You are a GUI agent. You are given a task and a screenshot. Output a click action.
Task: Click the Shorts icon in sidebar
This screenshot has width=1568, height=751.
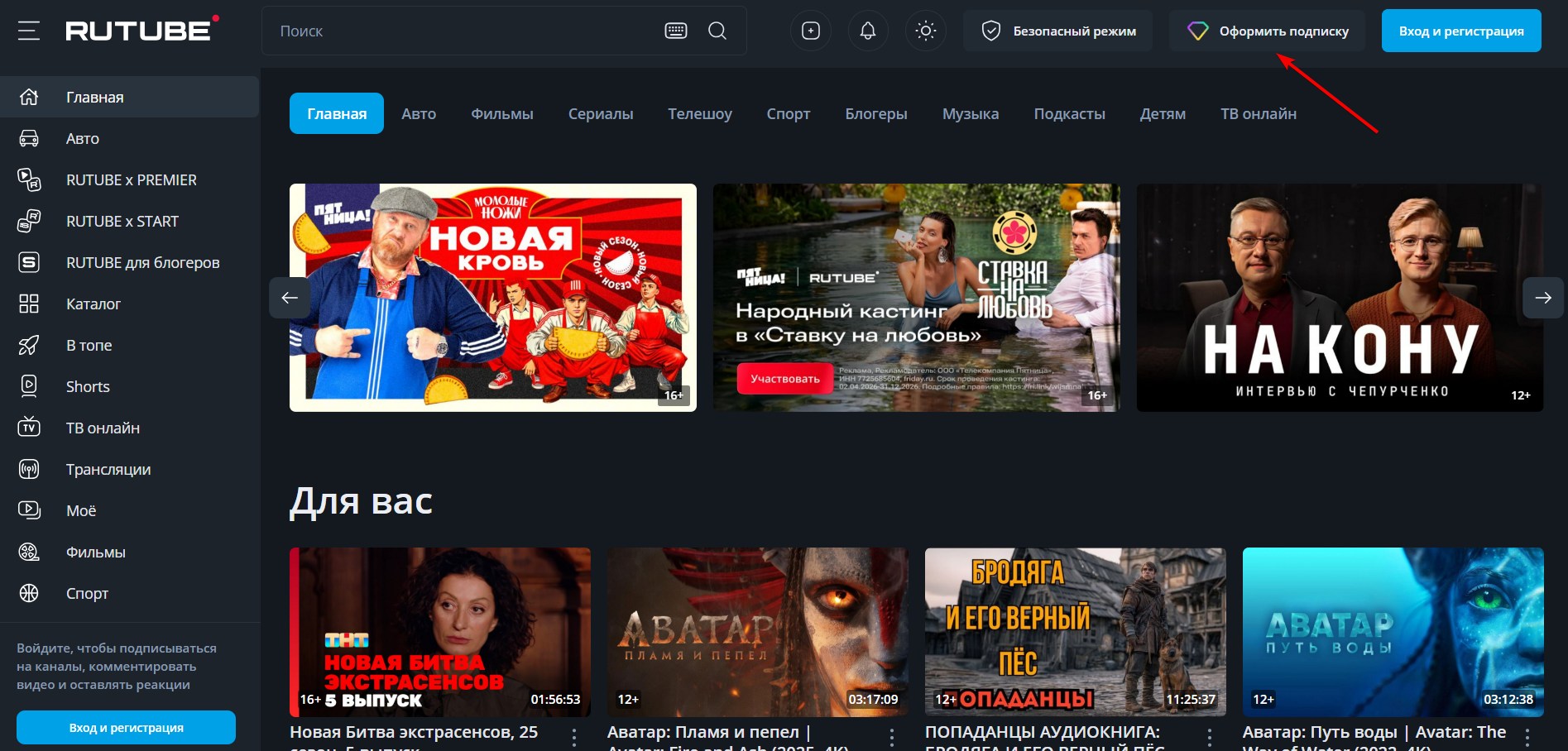(29, 386)
